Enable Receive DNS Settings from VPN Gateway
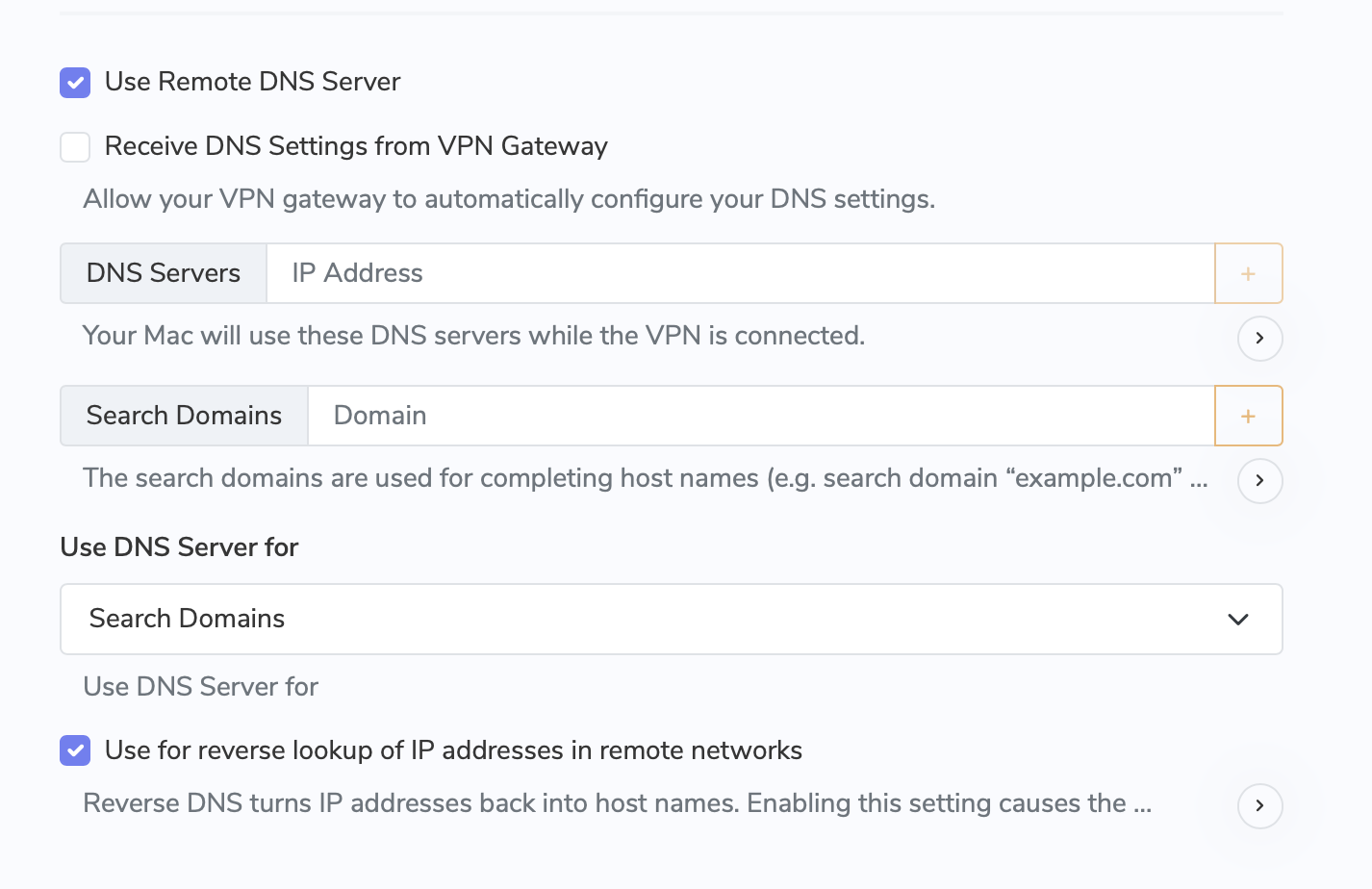The width and height of the screenshot is (1372, 889). pyautogui.click(x=75, y=146)
